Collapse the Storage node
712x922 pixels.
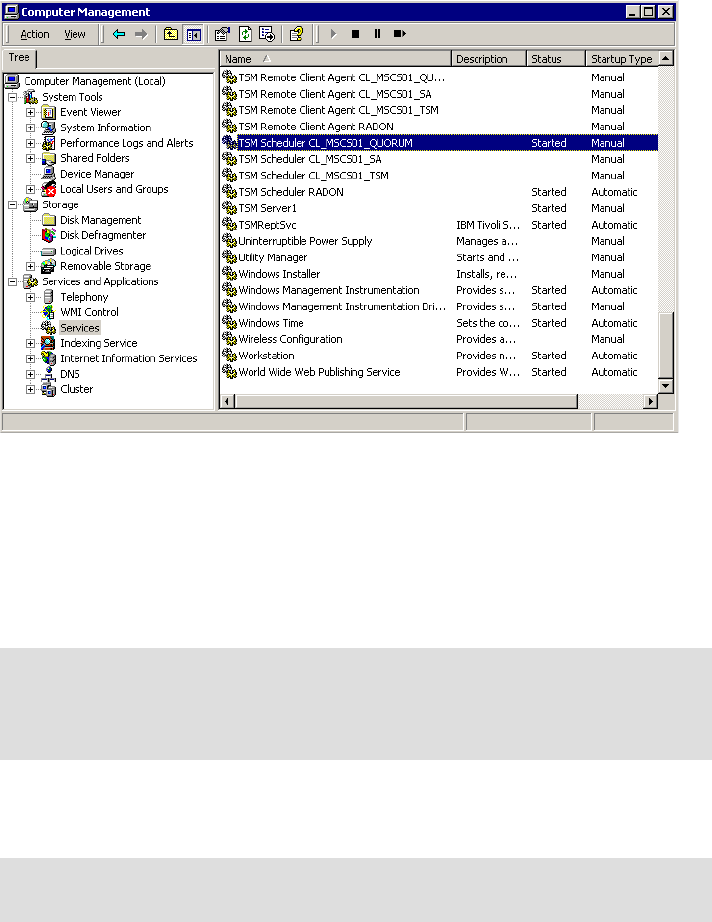coord(12,205)
